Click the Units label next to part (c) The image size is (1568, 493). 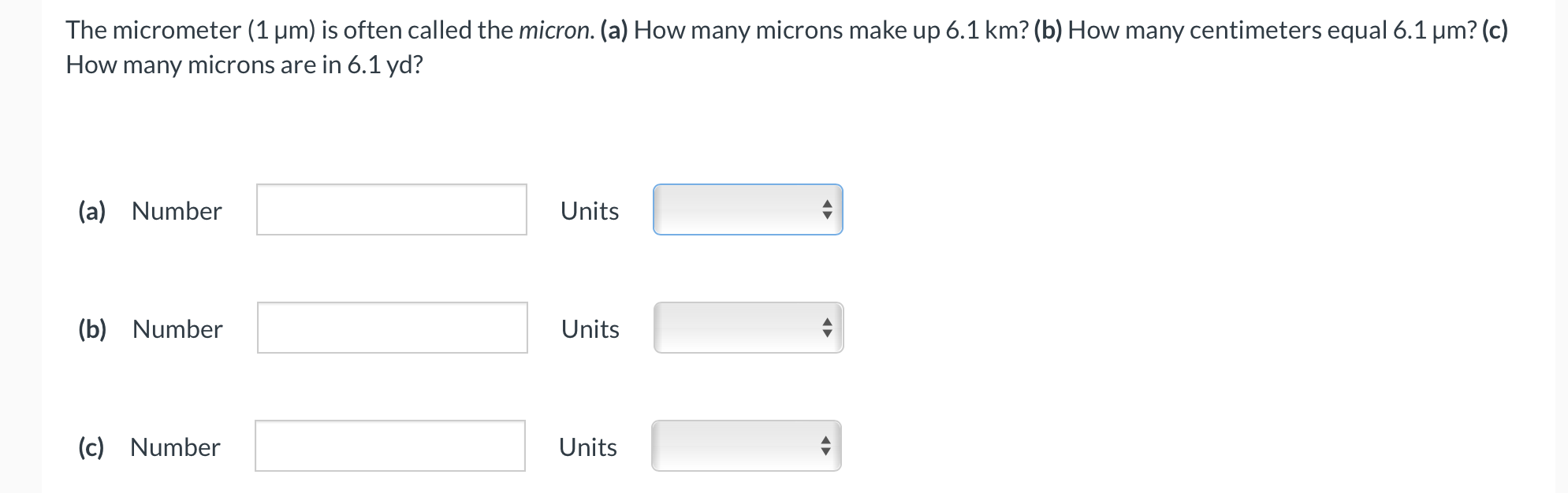click(x=587, y=448)
